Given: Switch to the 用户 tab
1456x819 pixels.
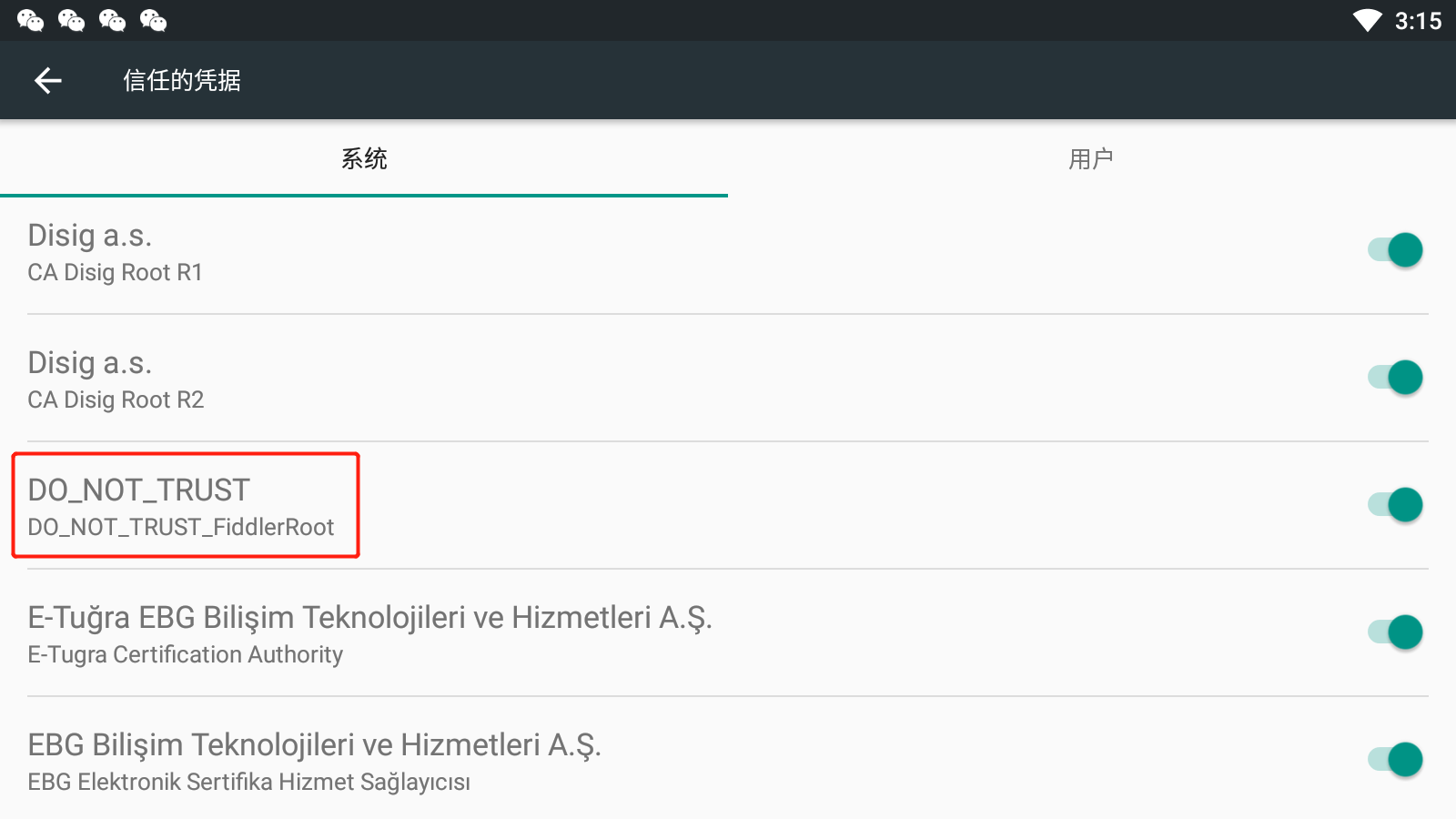Looking at the screenshot, I should pos(1091,159).
